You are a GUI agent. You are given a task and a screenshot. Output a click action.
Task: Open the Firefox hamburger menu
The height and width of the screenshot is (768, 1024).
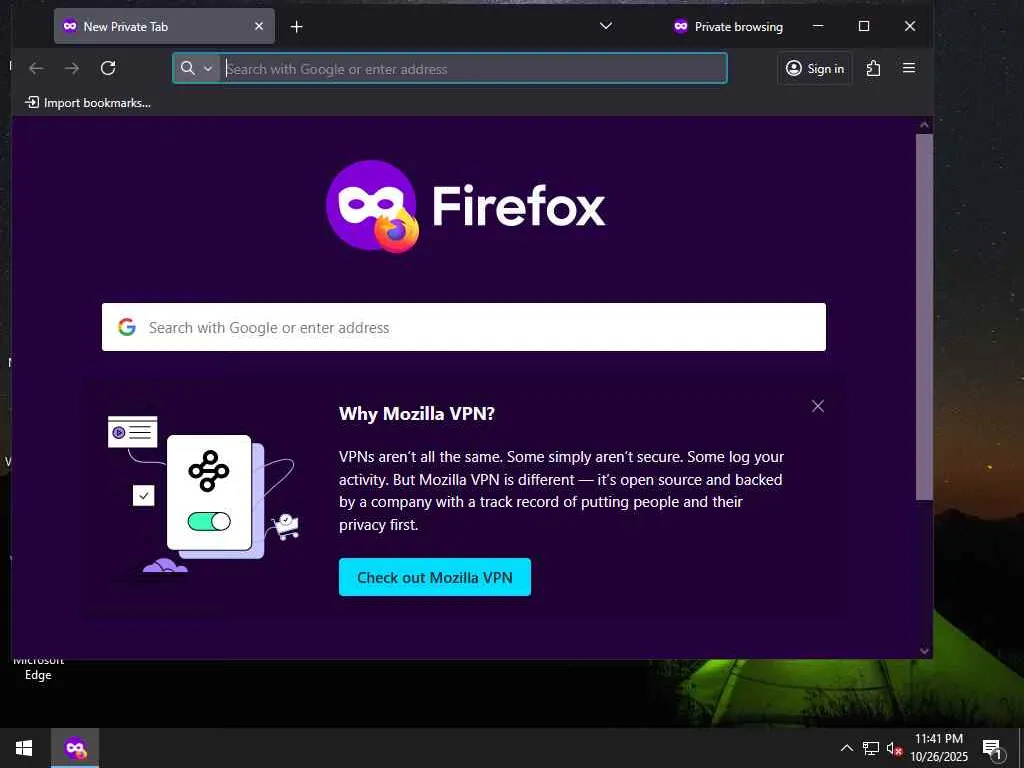pyautogui.click(x=908, y=68)
